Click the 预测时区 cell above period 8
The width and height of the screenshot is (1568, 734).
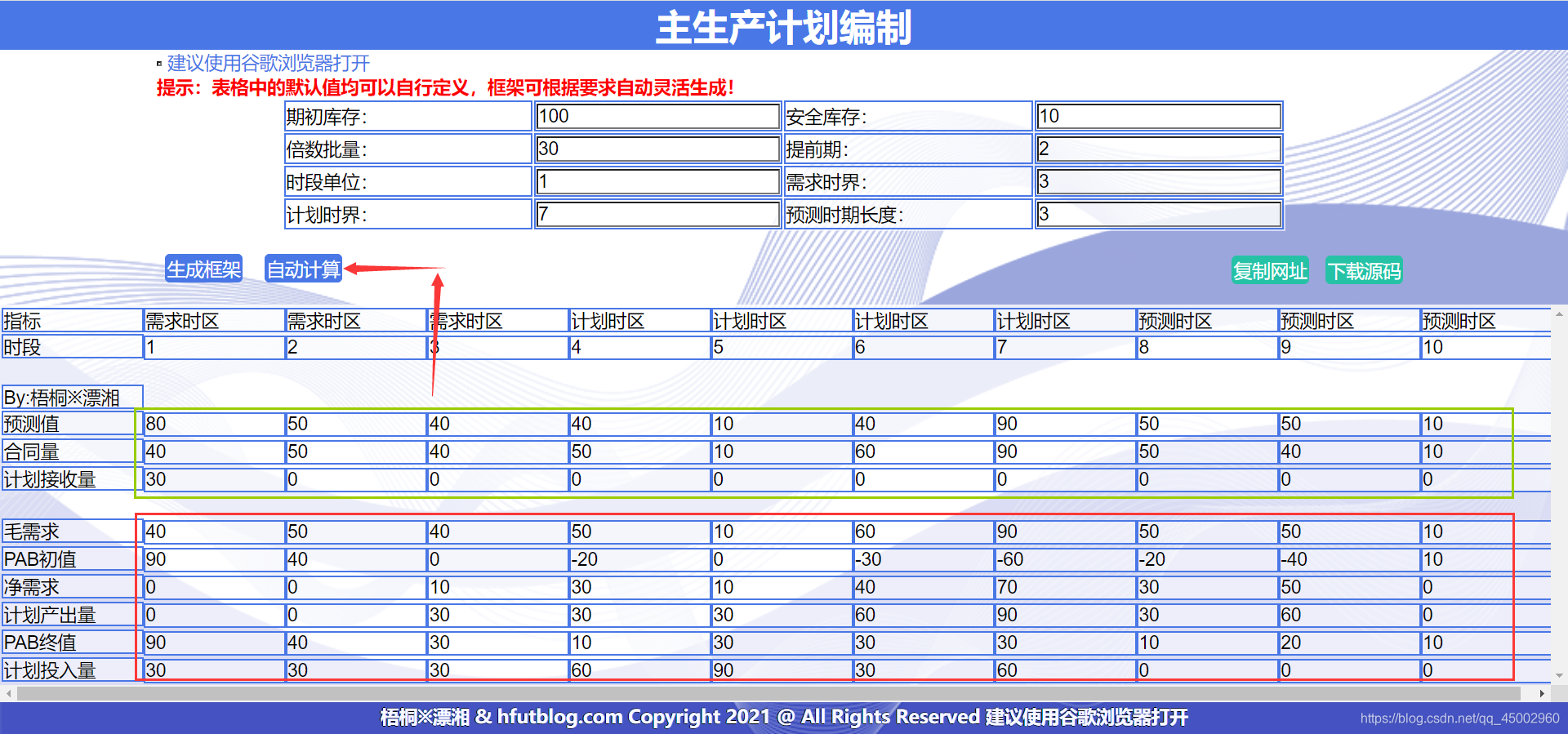pyautogui.click(x=1208, y=321)
